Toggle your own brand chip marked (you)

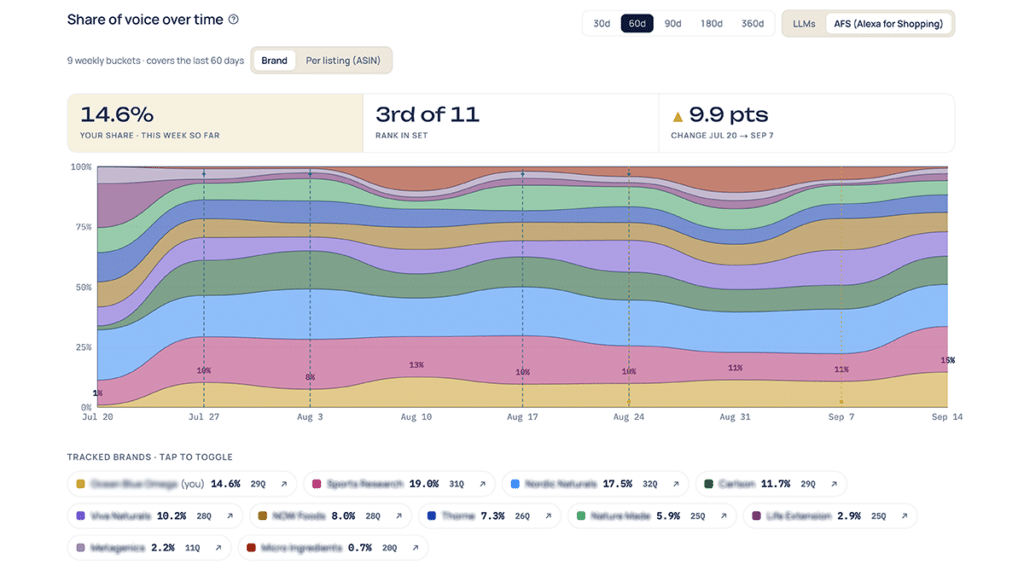pos(182,484)
